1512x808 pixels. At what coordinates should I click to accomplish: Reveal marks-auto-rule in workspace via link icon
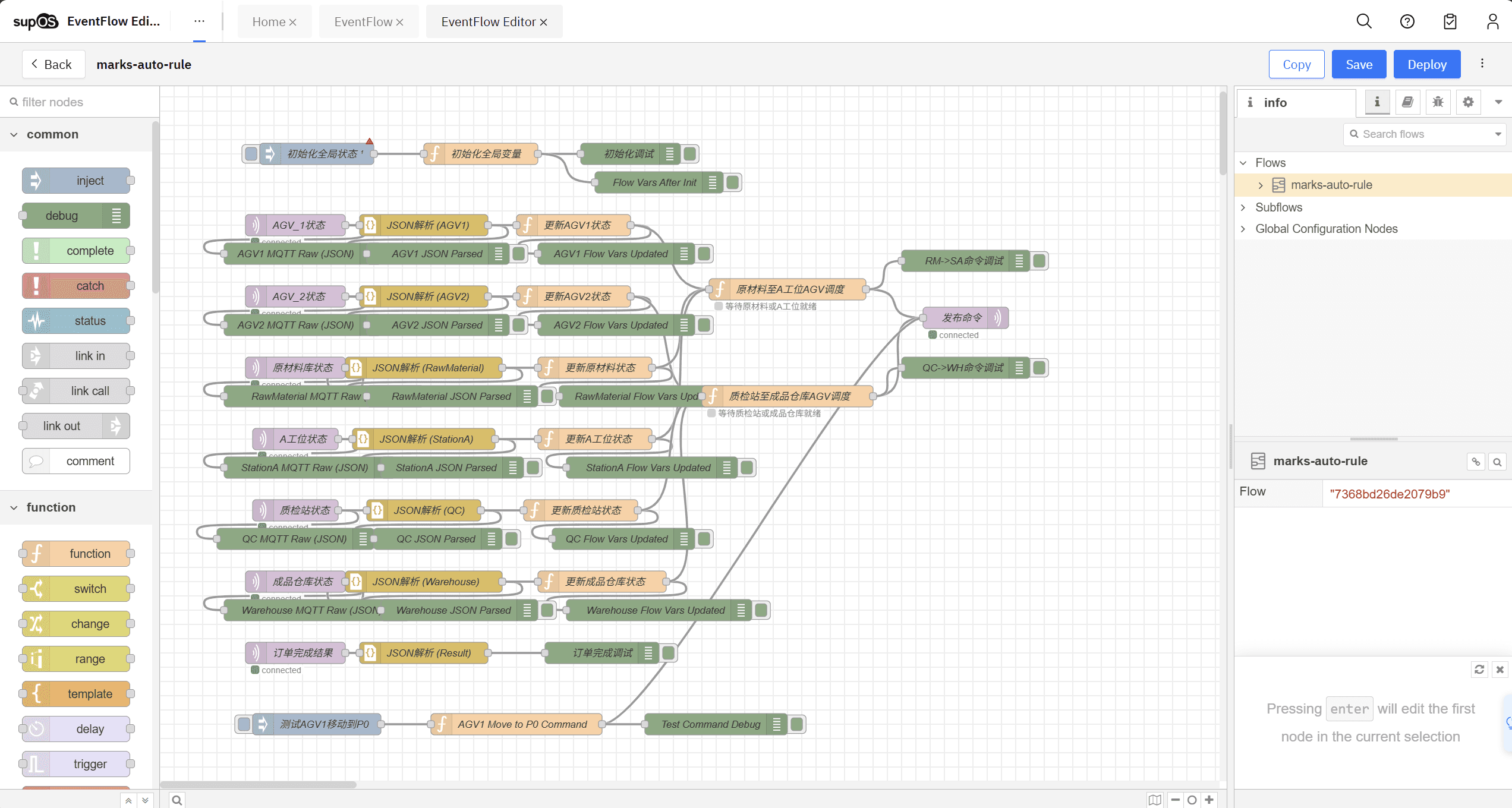tap(1476, 462)
